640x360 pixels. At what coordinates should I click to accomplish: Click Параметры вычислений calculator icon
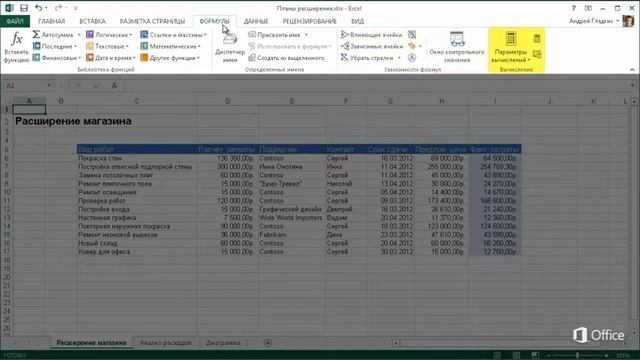point(510,39)
